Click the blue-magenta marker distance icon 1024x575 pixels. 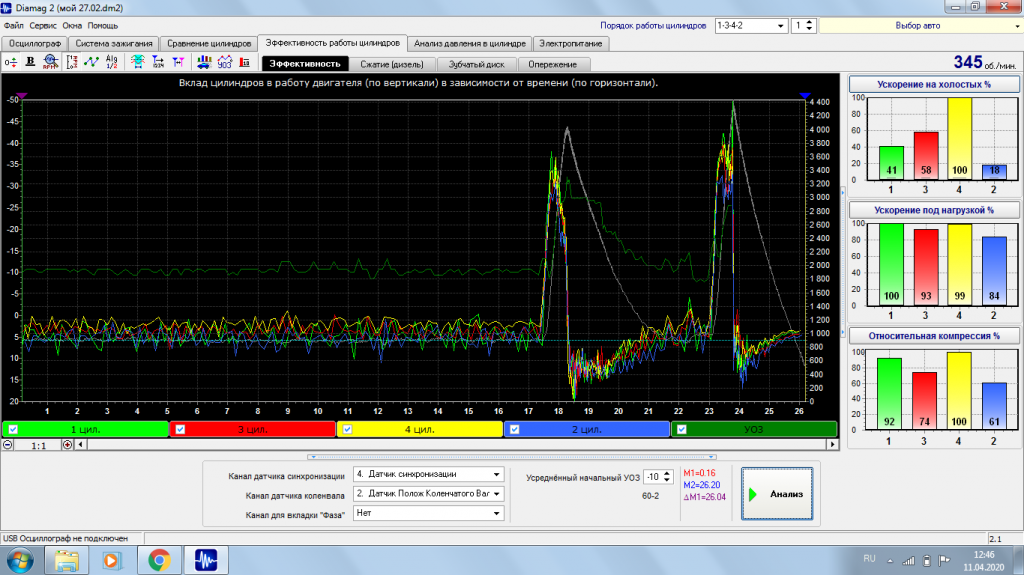(178, 62)
